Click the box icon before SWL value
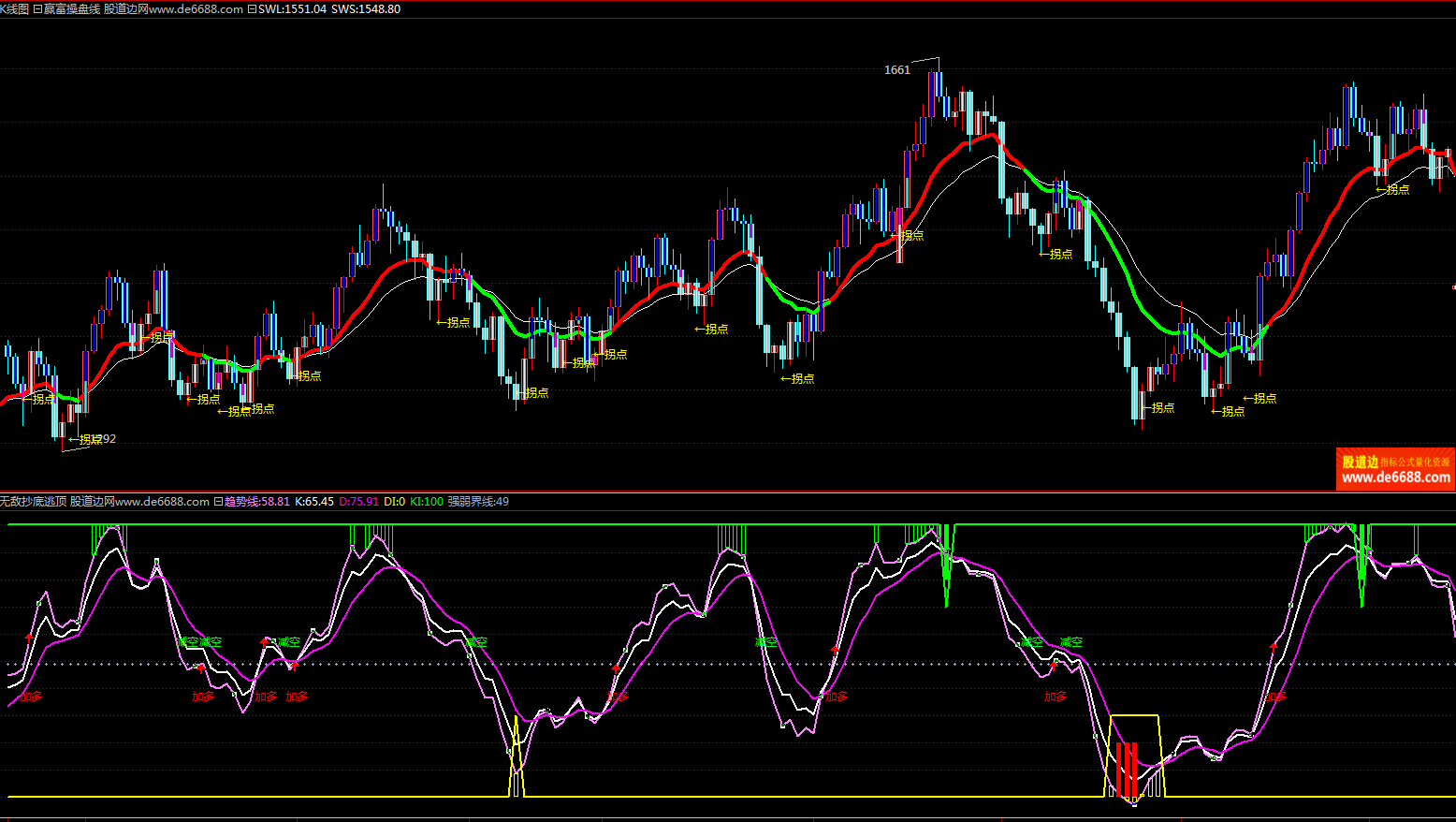The image size is (1456, 822). coord(252,9)
